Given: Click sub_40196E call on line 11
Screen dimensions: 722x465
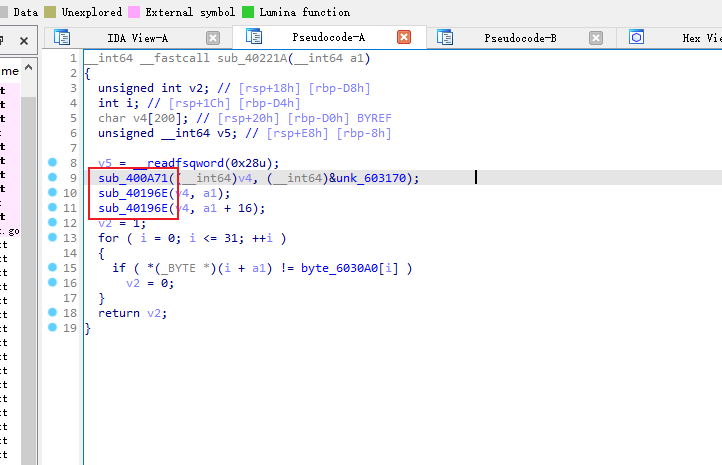Looking at the screenshot, I should pos(133,208).
